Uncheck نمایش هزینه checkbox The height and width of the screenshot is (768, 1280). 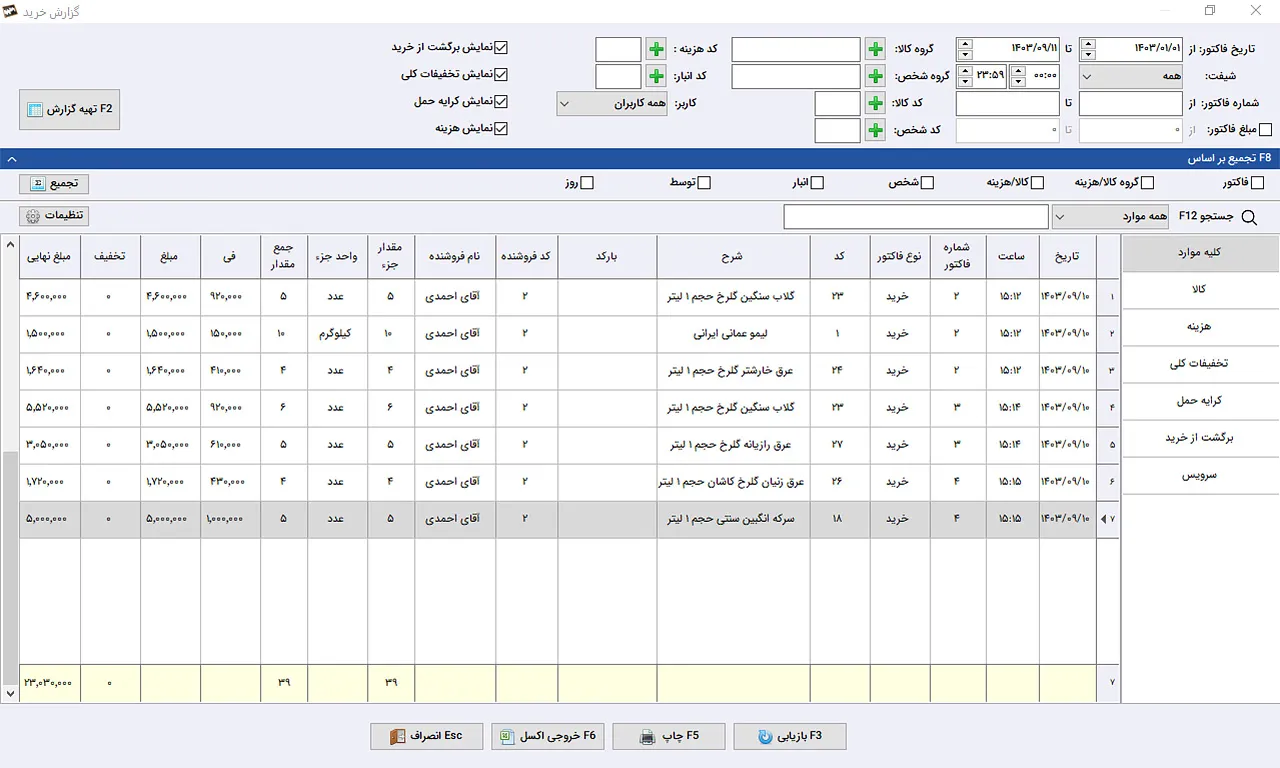[502, 128]
